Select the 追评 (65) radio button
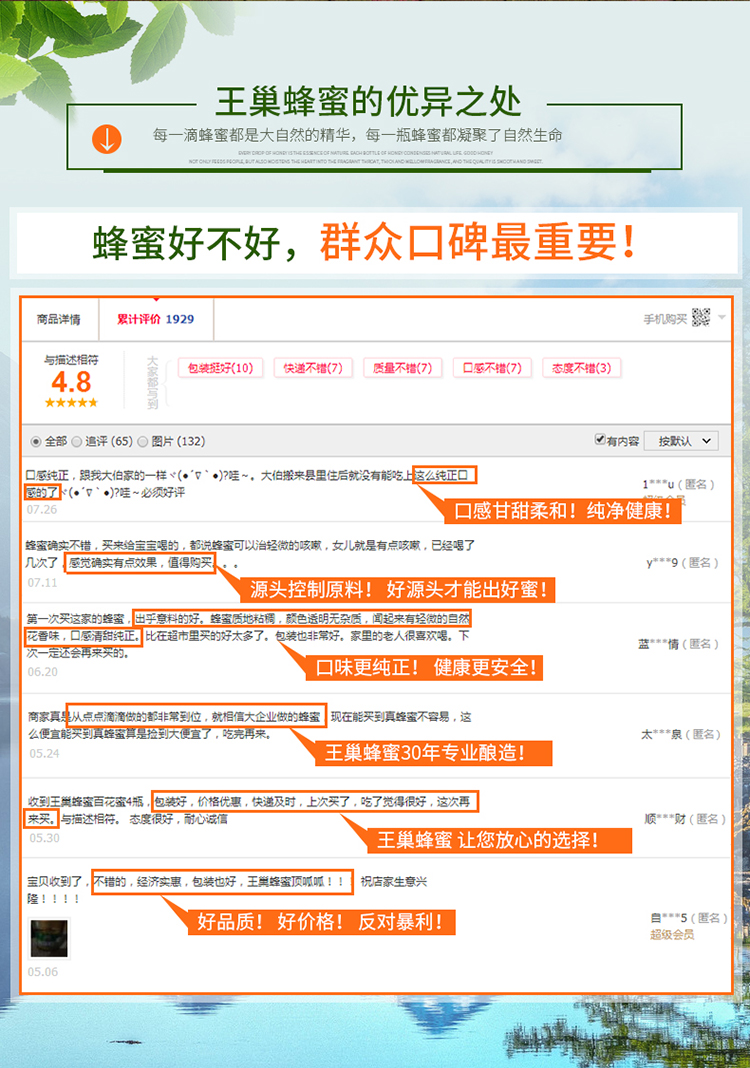Viewport: 750px width, 1068px height. pos(77,441)
